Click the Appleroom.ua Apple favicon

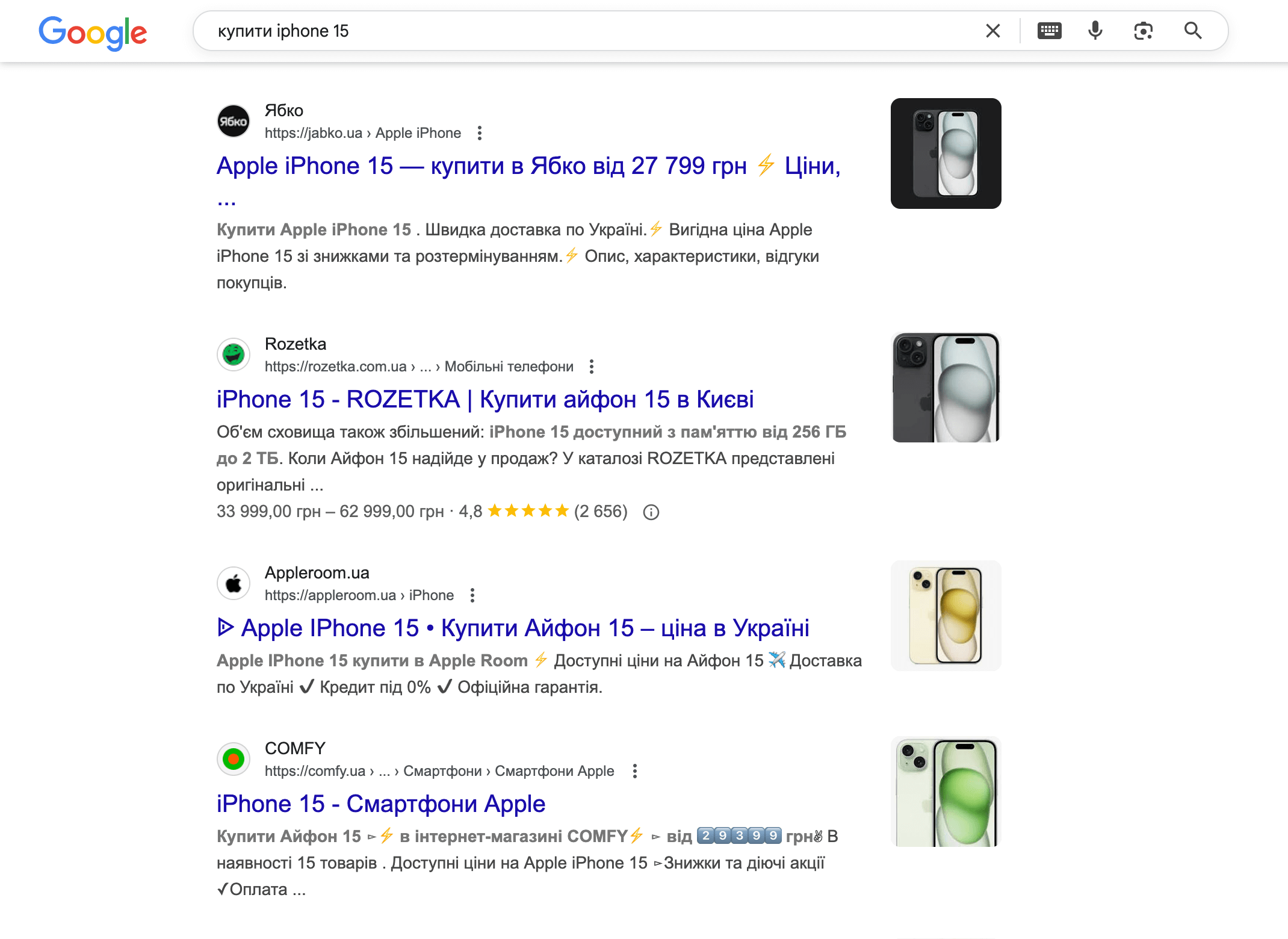[x=234, y=583]
